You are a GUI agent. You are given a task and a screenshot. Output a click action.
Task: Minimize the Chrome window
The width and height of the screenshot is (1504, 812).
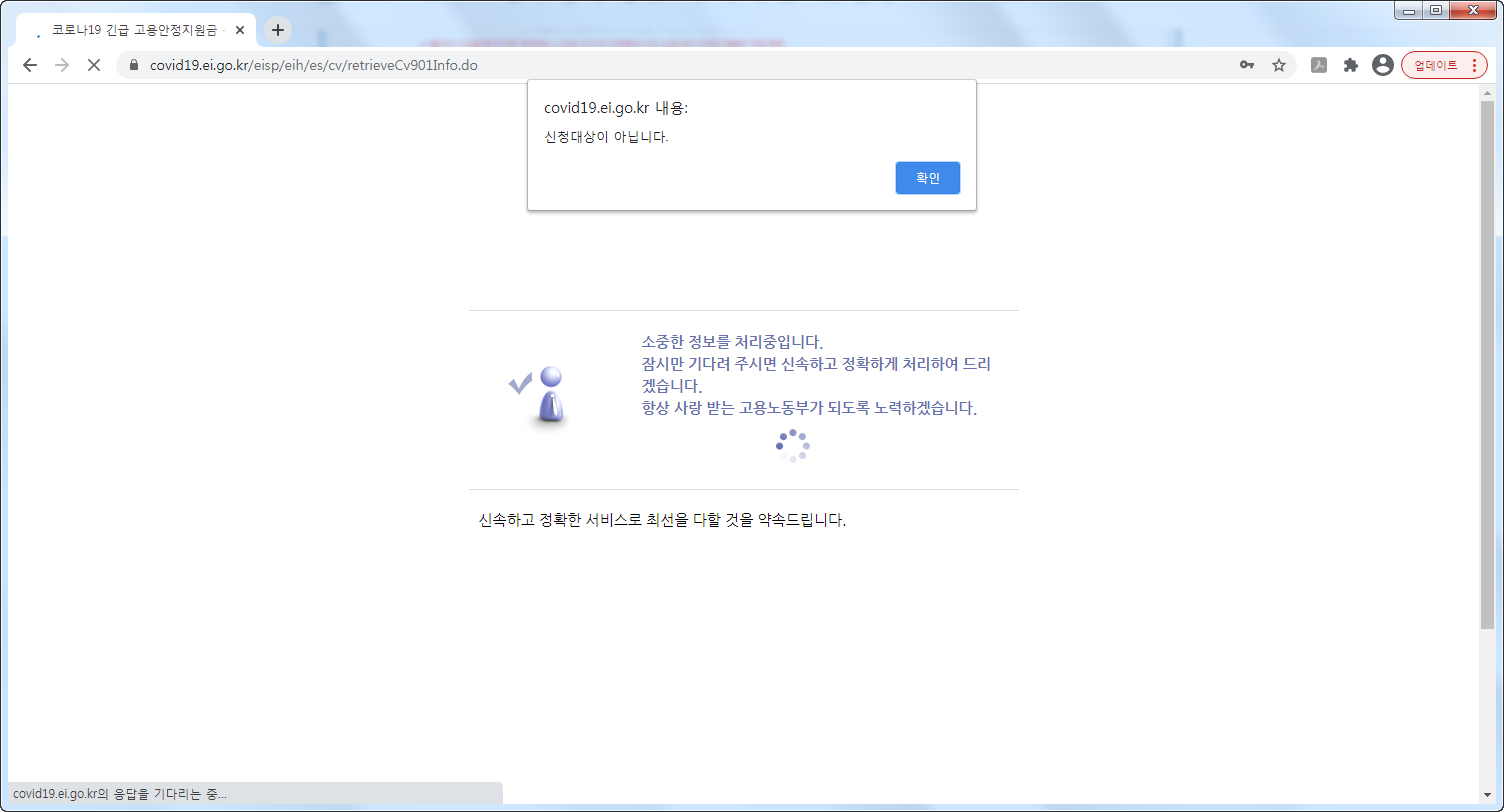point(1408,10)
